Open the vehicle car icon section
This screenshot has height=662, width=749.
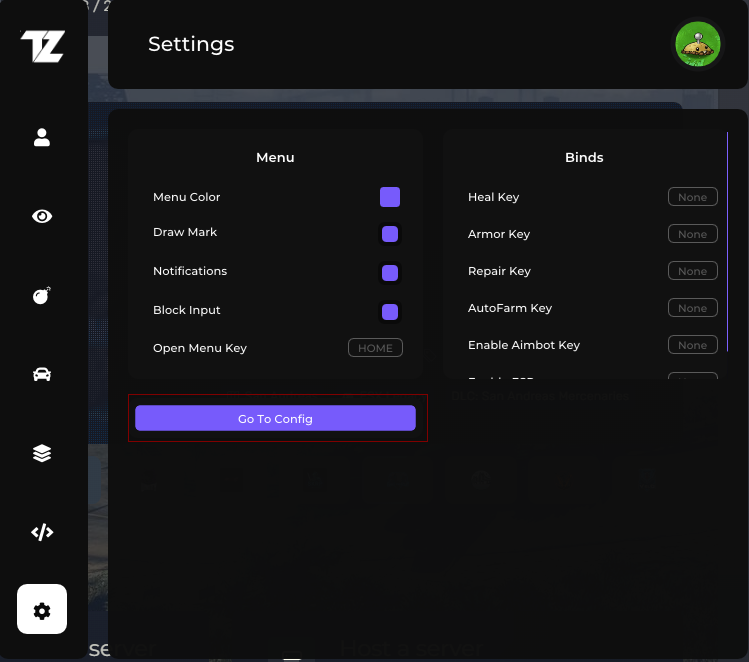[x=42, y=374]
